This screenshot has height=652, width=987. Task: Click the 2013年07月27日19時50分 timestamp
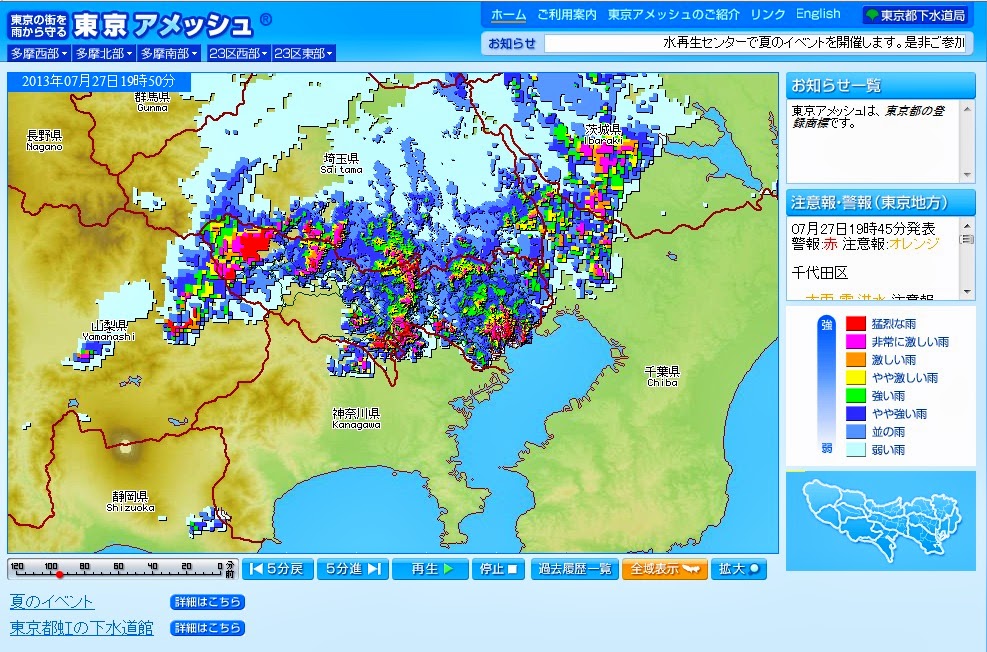pyautogui.click(x=99, y=81)
